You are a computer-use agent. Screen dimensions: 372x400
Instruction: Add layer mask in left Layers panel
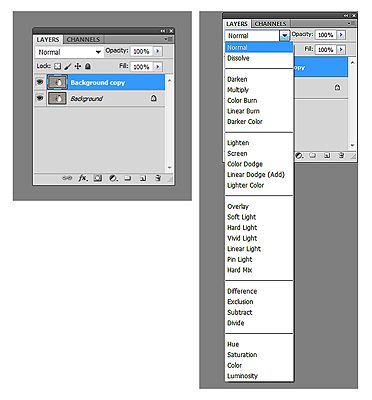(x=98, y=178)
